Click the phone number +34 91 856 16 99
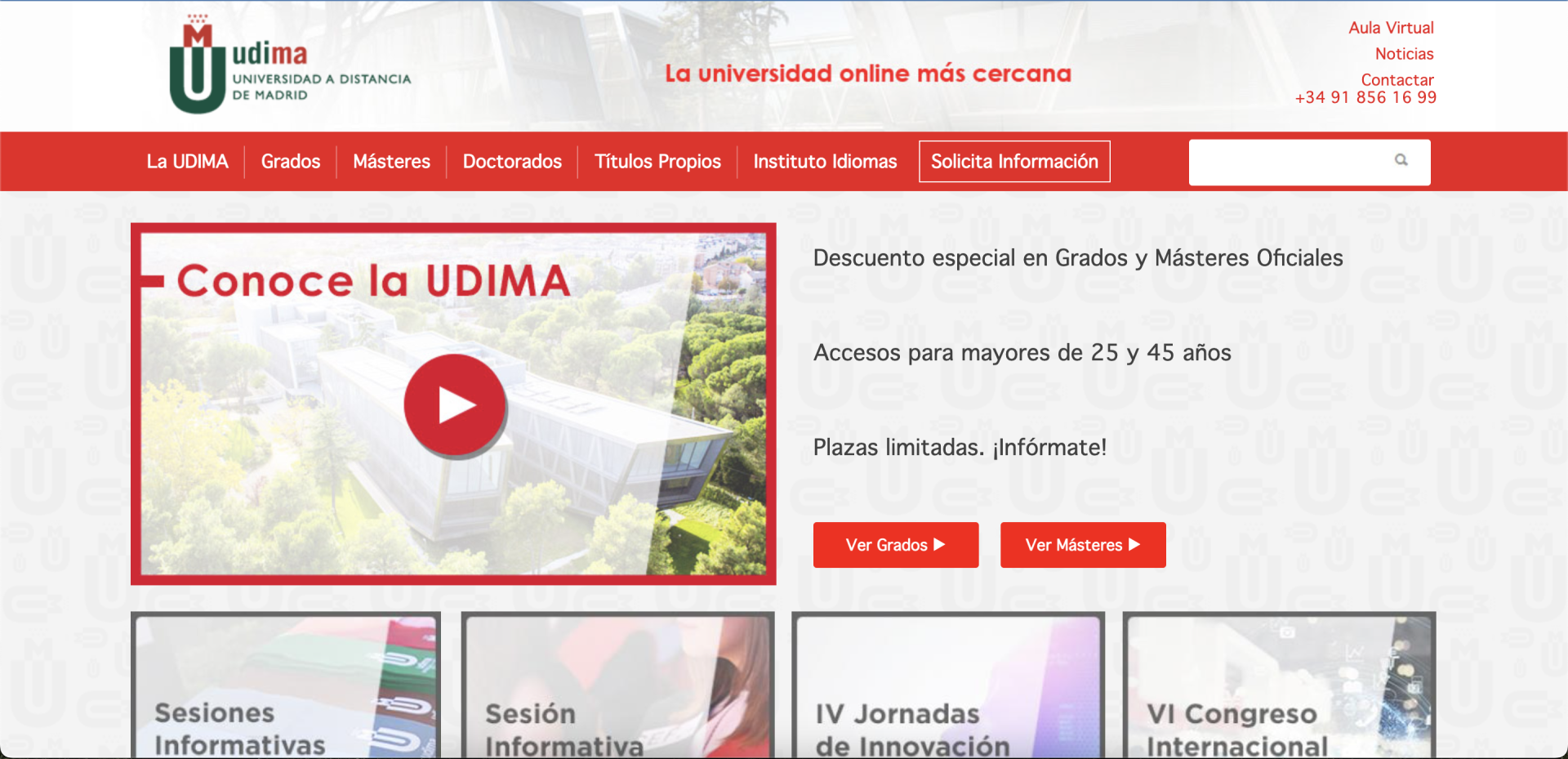 1365,97
